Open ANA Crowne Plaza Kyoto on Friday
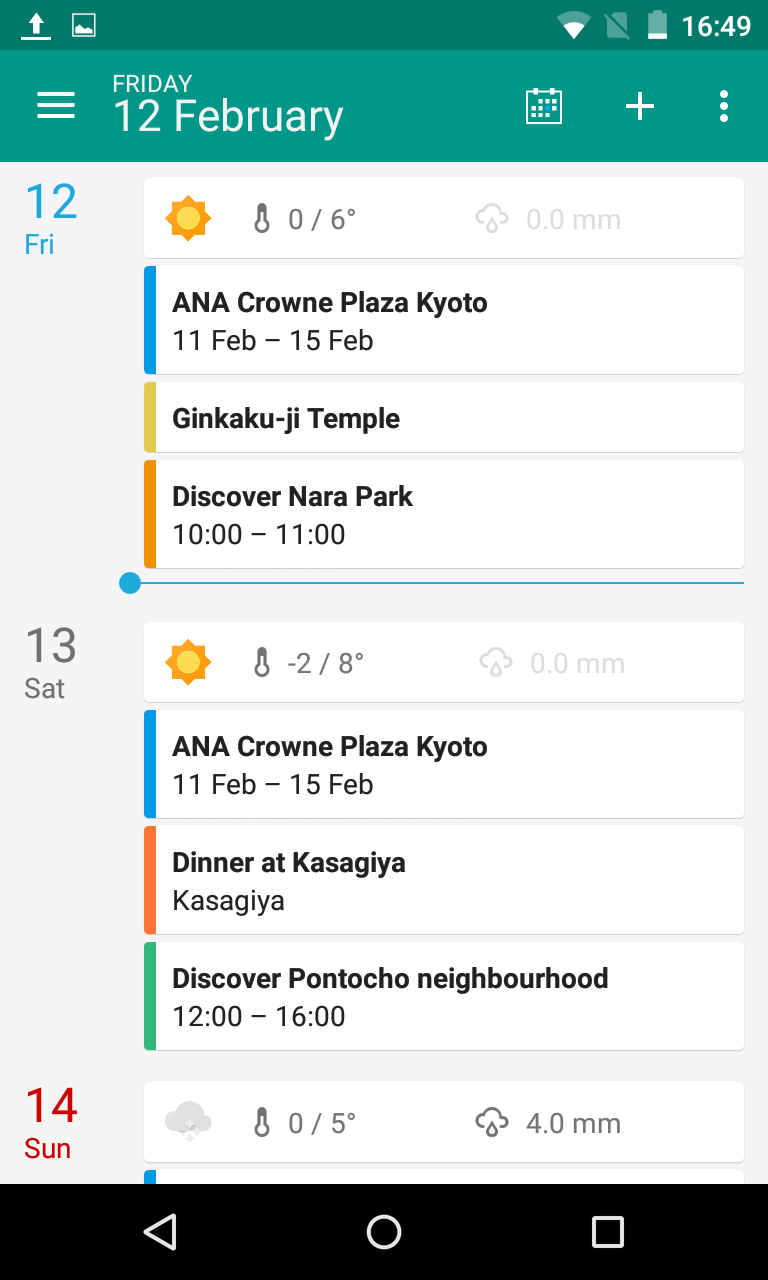This screenshot has height=1280, width=768. tap(444, 320)
